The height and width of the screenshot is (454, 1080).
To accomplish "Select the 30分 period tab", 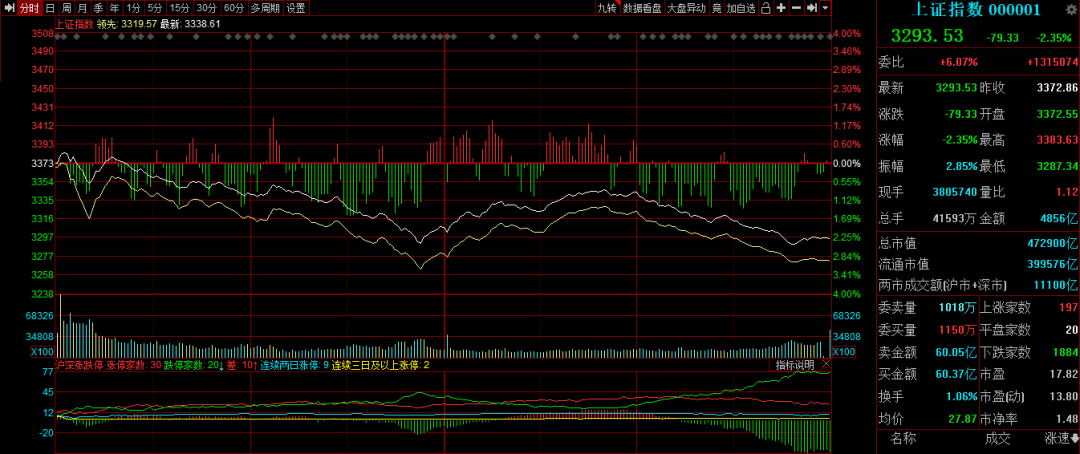I will click(205, 8).
